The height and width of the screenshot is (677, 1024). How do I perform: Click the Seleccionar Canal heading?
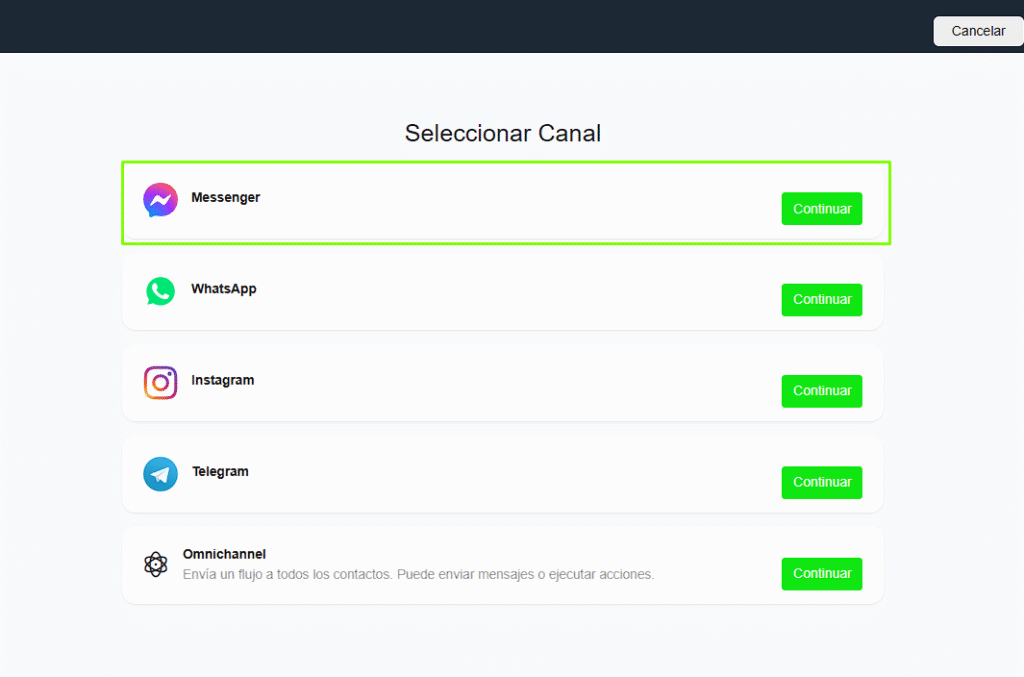[x=502, y=133]
